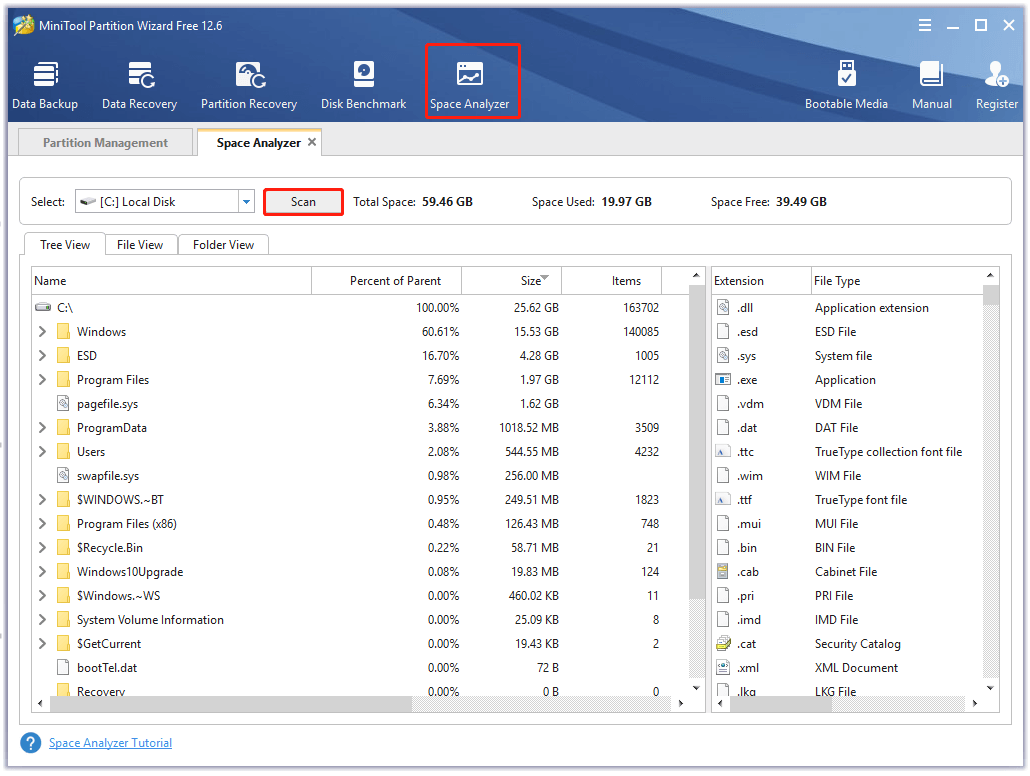Open Partition Recovery from the toolbar
The height and width of the screenshot is (776, 1030).
[248, 85]
